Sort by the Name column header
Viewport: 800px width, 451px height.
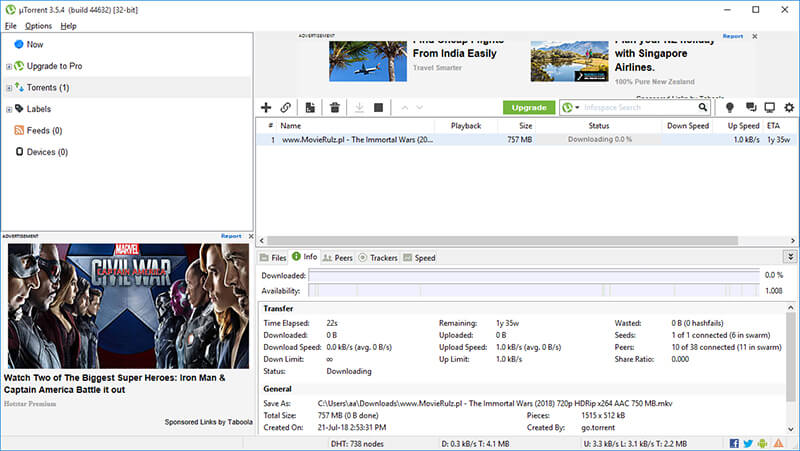coord(290,126)
